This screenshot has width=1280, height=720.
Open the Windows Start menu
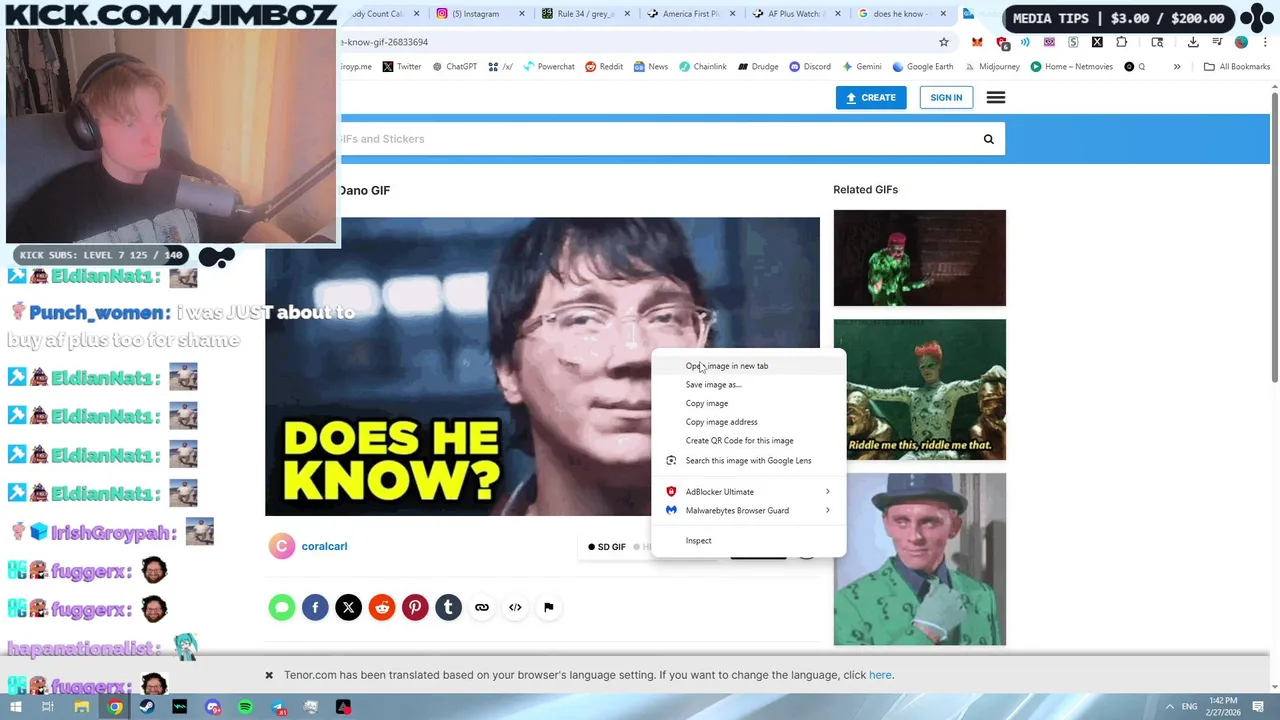(15, 707)
